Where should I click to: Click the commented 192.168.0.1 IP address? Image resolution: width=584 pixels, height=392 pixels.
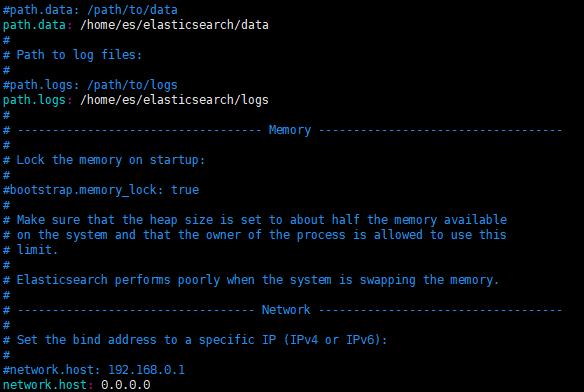coord(146,370)
